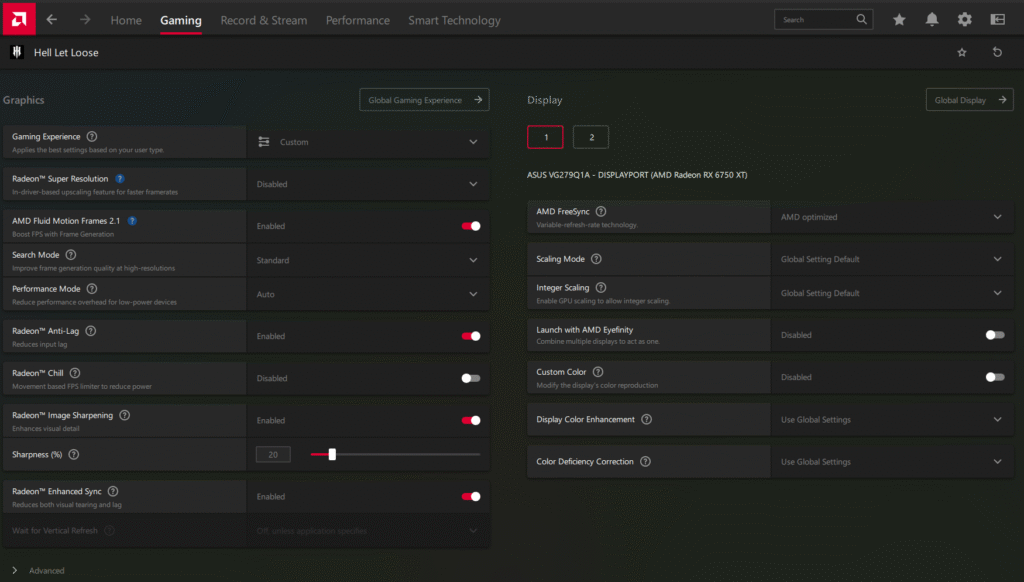Open the Smart Technology tab

click(x=455, y=20)
